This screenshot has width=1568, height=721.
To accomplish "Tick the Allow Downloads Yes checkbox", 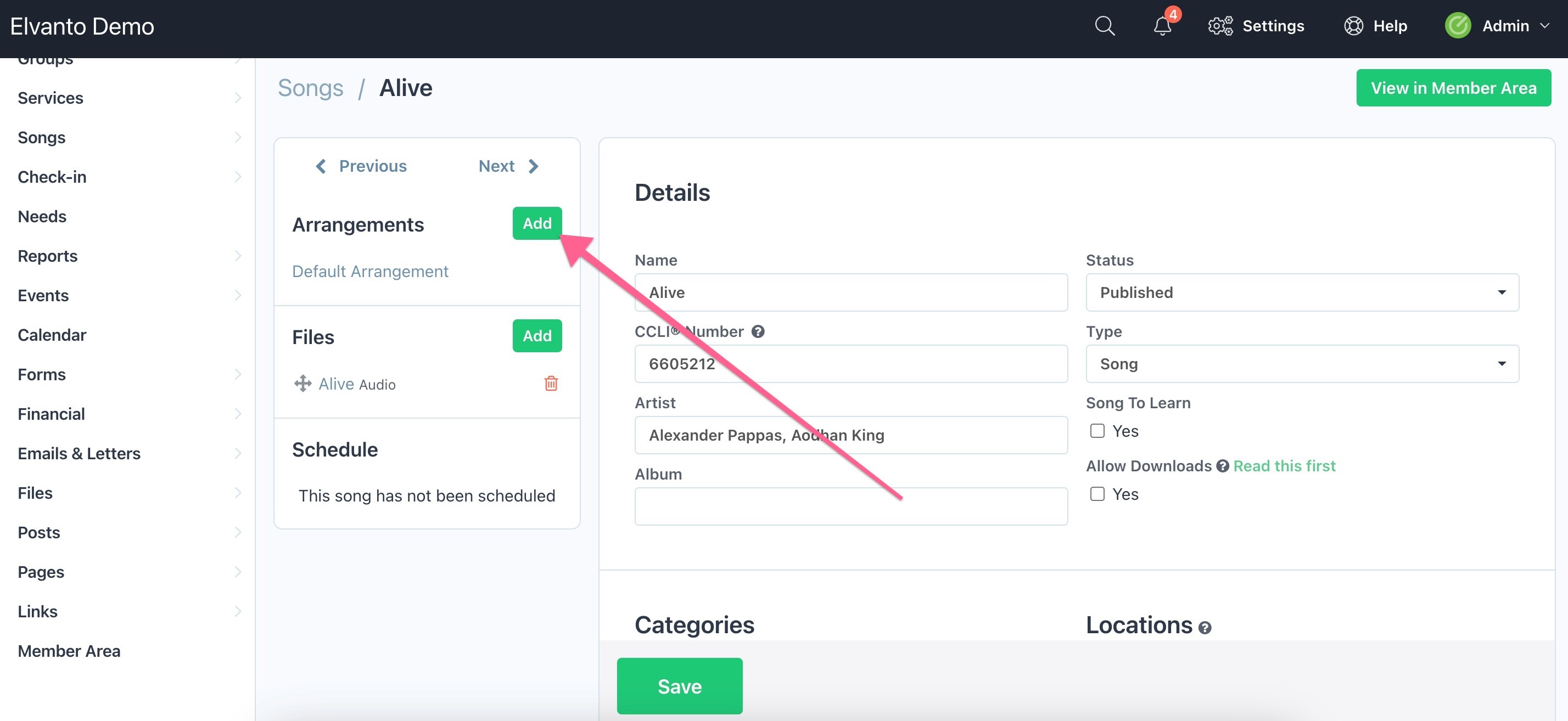I will pos(1097,494).
